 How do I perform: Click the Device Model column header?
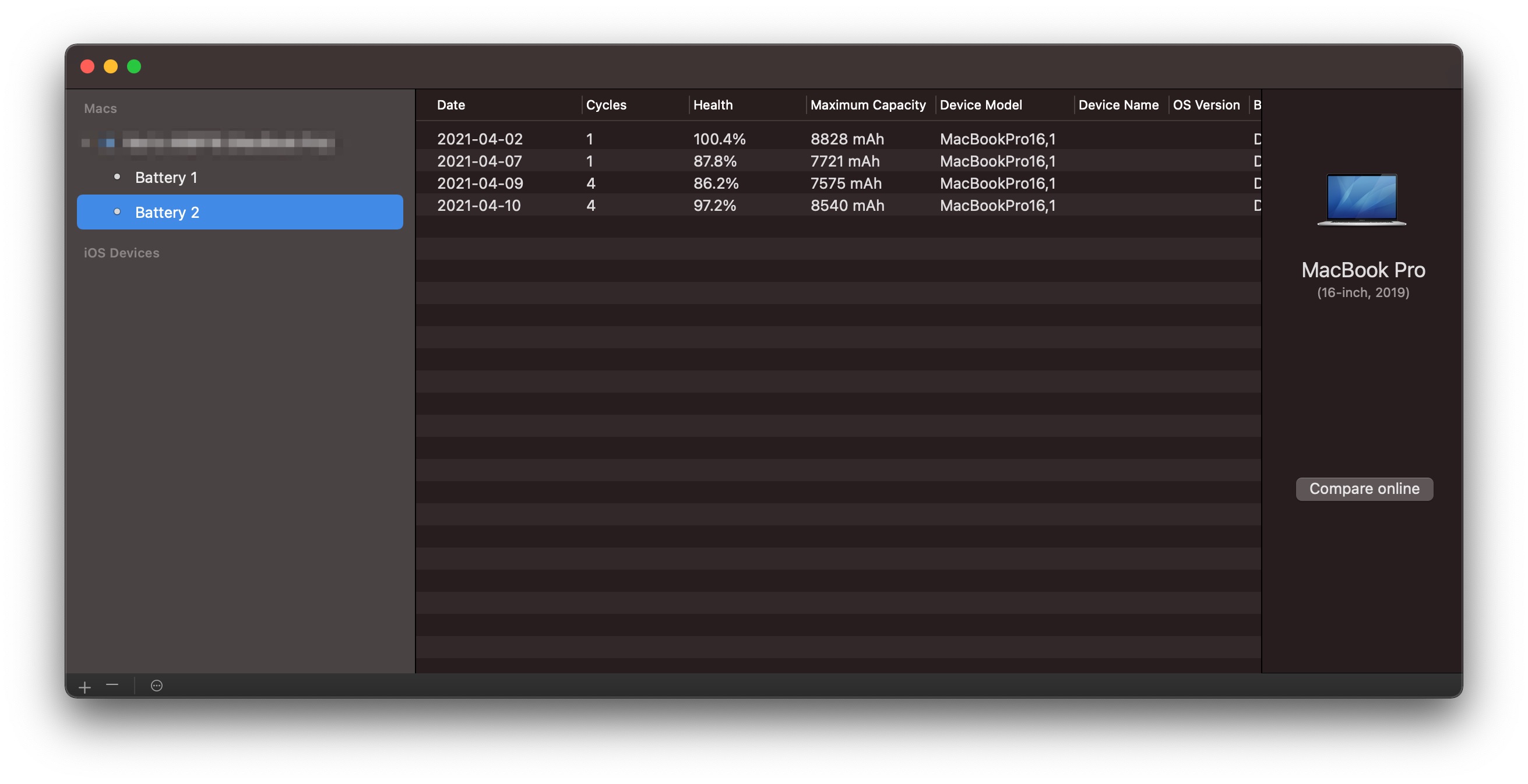tap(981, 105)
